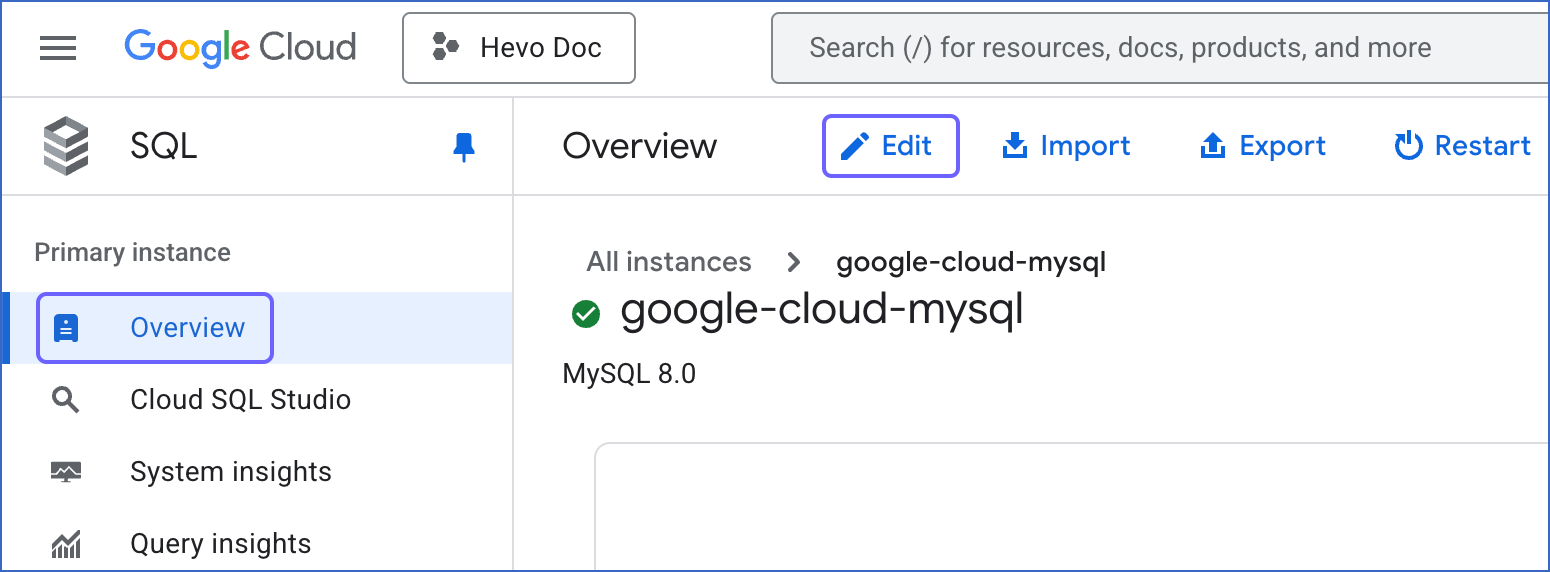Click the Import button
The width and height of the screenshot is (1550, 572).
1066,146
